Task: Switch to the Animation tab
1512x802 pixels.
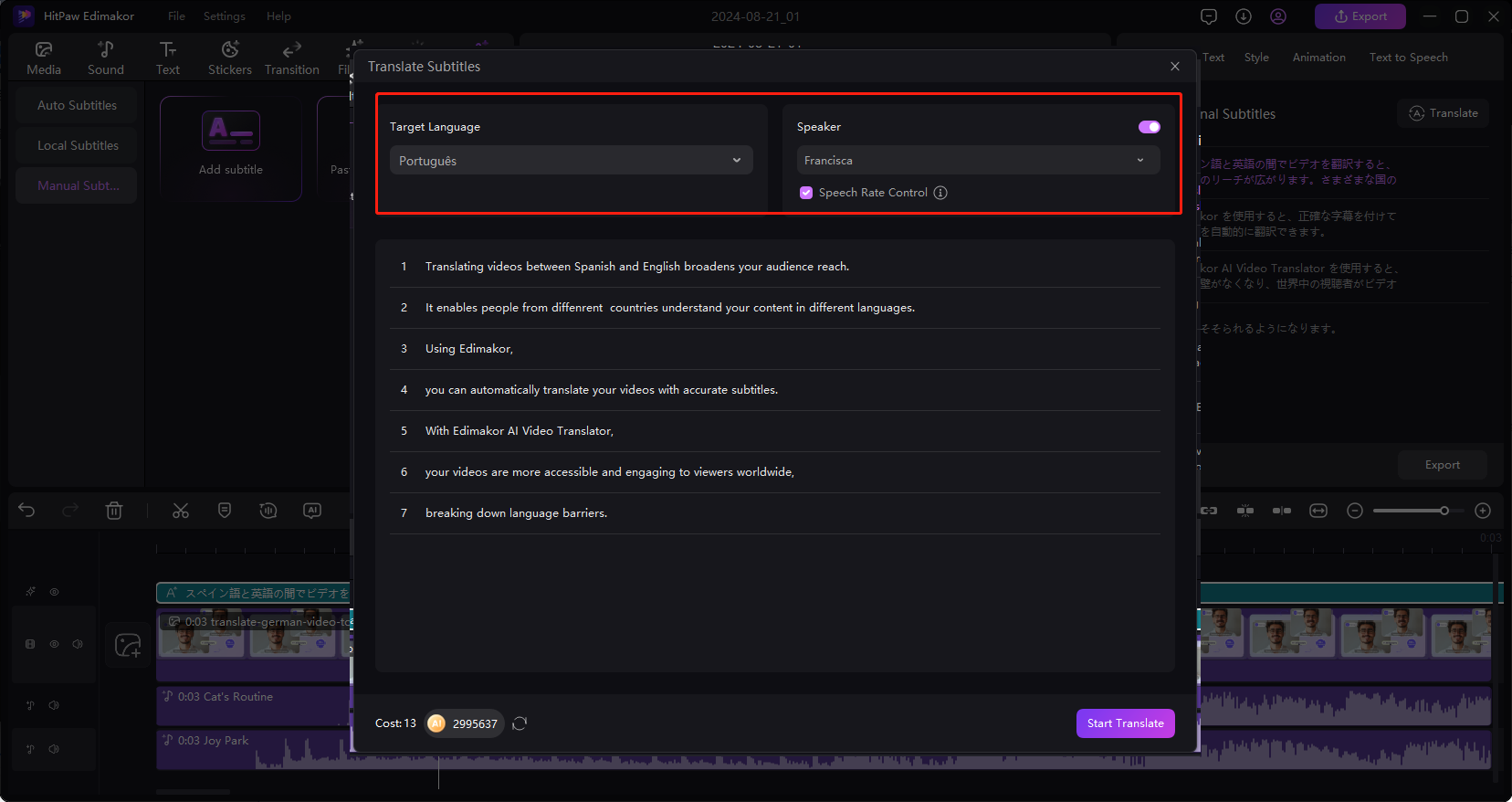Action: point(1318,58)
